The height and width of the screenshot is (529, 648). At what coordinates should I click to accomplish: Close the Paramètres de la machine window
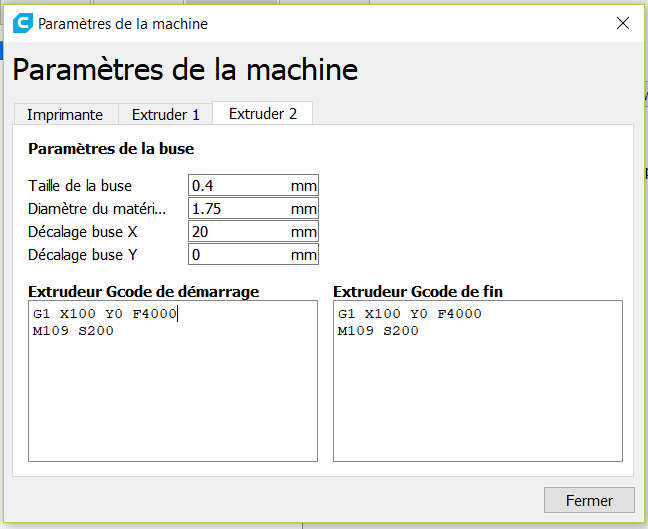(x=623, y=23)
